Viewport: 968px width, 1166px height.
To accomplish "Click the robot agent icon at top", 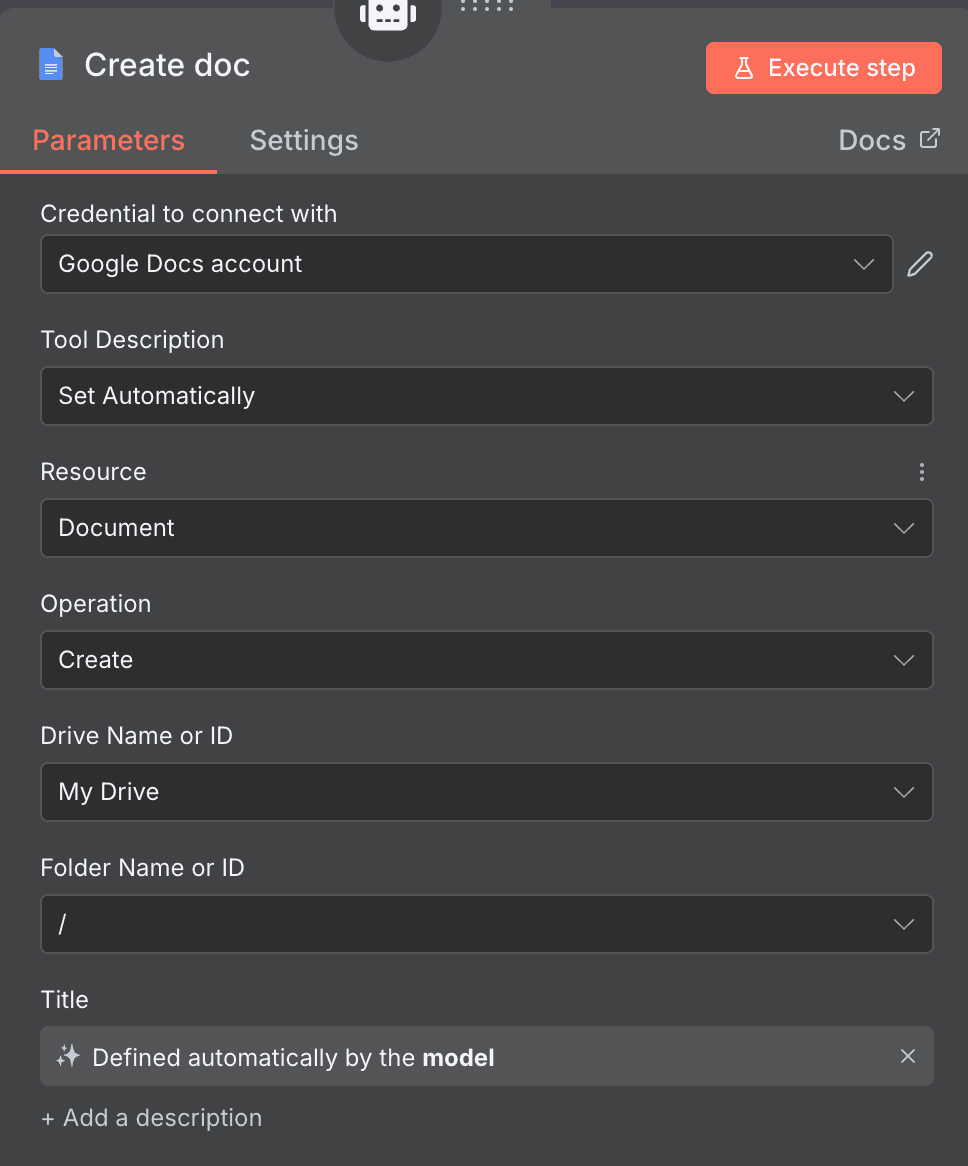I will pyautogui.click(x=387, y=14).
